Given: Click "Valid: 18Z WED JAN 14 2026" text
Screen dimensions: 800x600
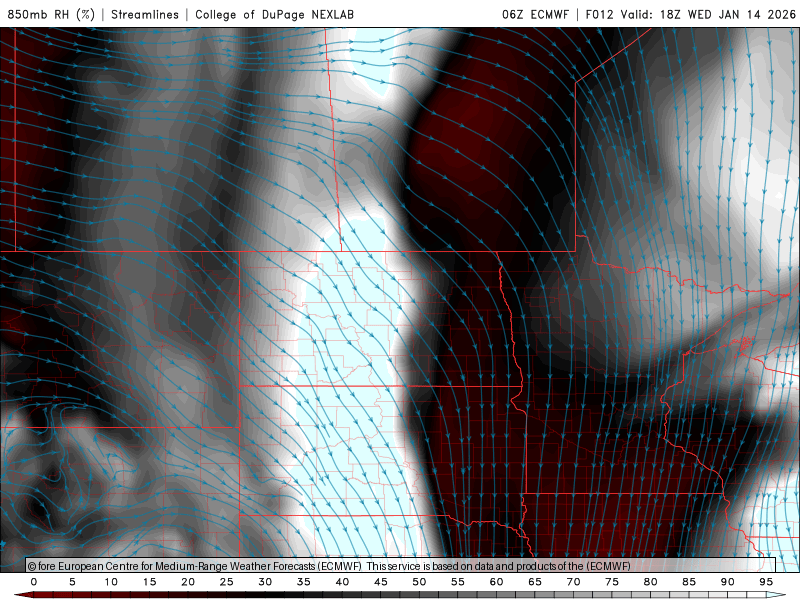Looking at the screenshot, I should coord(708,14).
